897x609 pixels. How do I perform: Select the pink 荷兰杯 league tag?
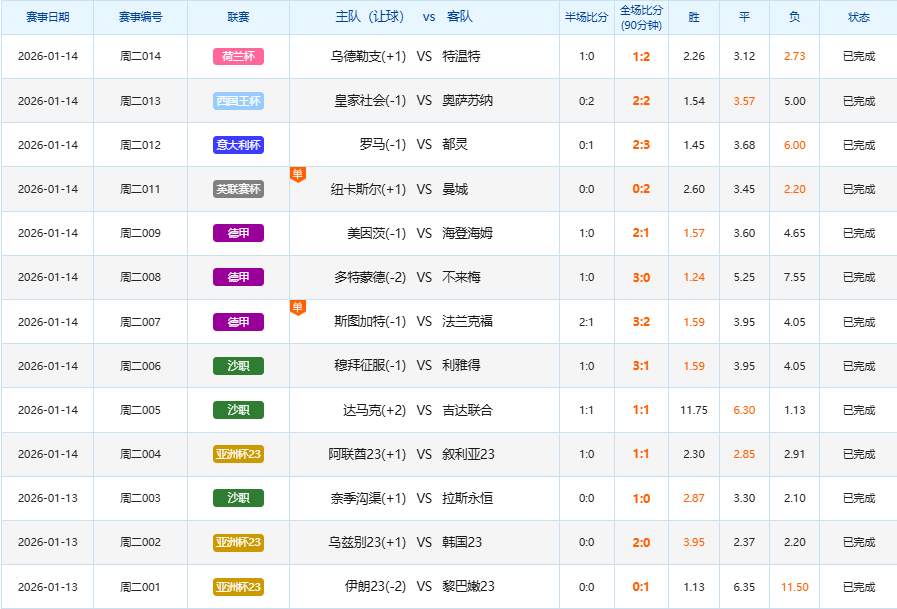coord(239,56)
